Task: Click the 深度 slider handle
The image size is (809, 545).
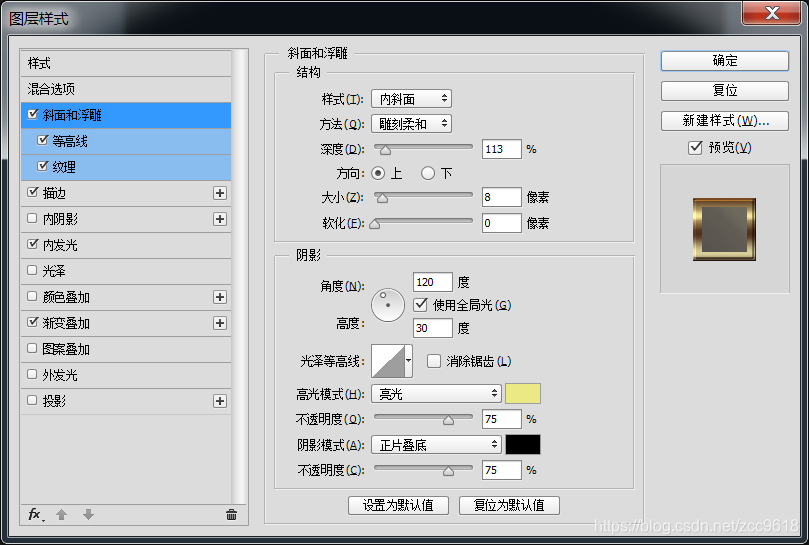Action: (x=385, y=150)
